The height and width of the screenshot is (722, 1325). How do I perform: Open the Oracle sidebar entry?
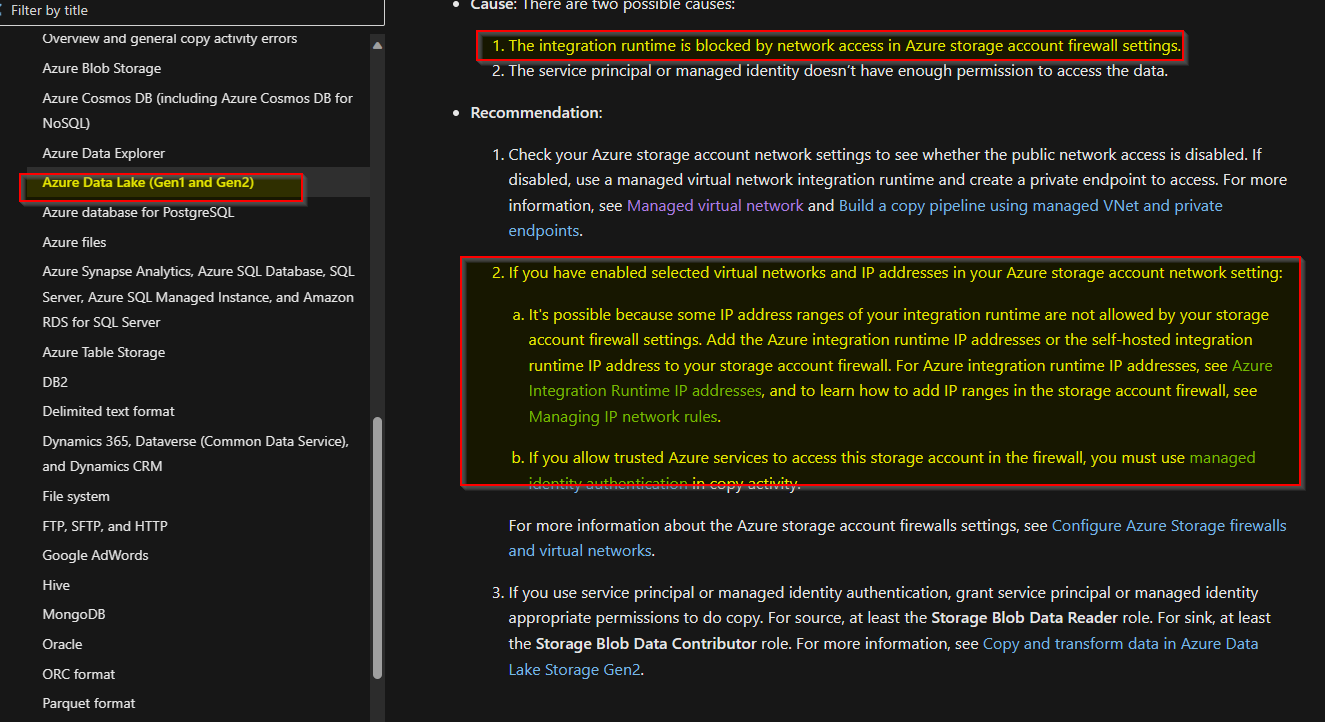(62, 645)
